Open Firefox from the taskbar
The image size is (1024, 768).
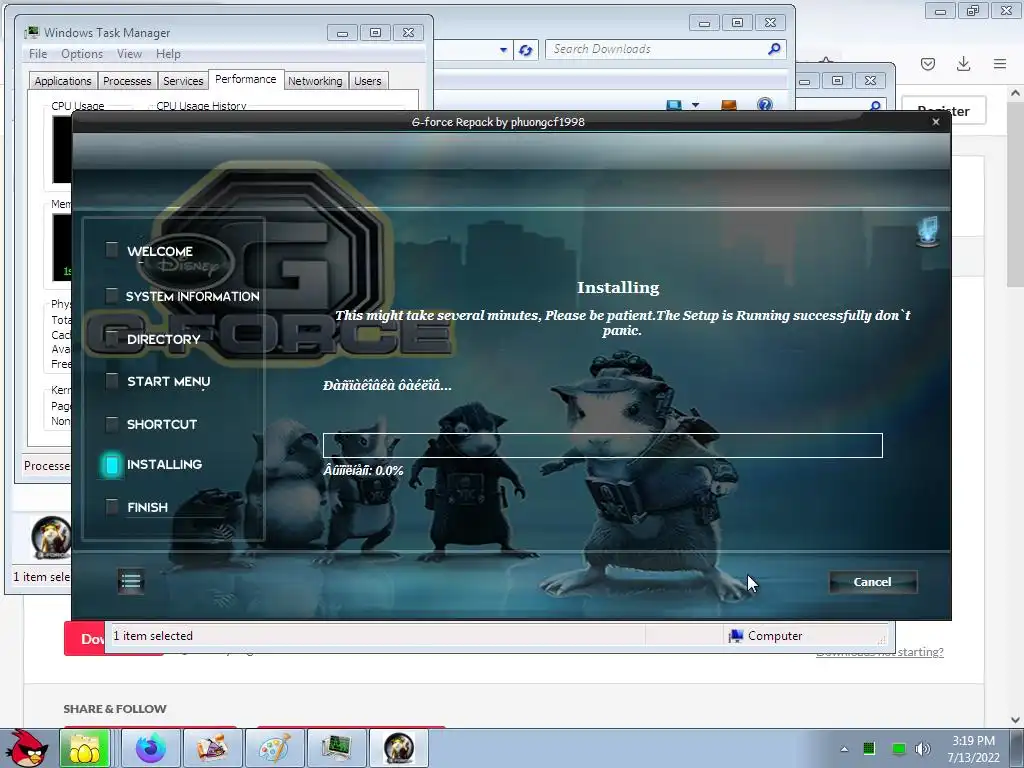(x=151, y=748)
